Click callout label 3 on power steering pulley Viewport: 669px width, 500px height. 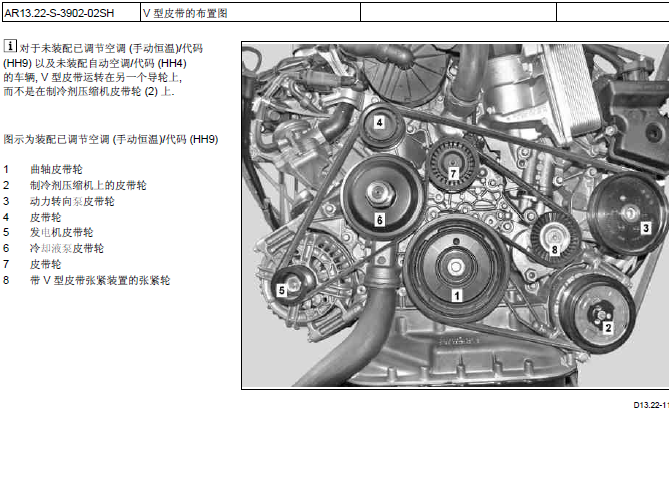tap(646, 228)
